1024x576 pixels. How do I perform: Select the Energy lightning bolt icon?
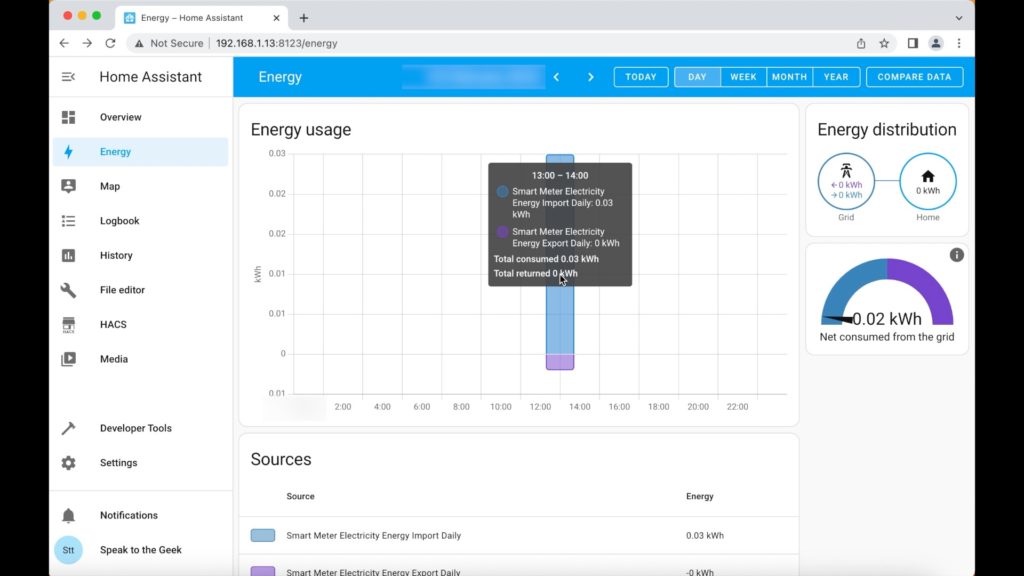point(69,152)
